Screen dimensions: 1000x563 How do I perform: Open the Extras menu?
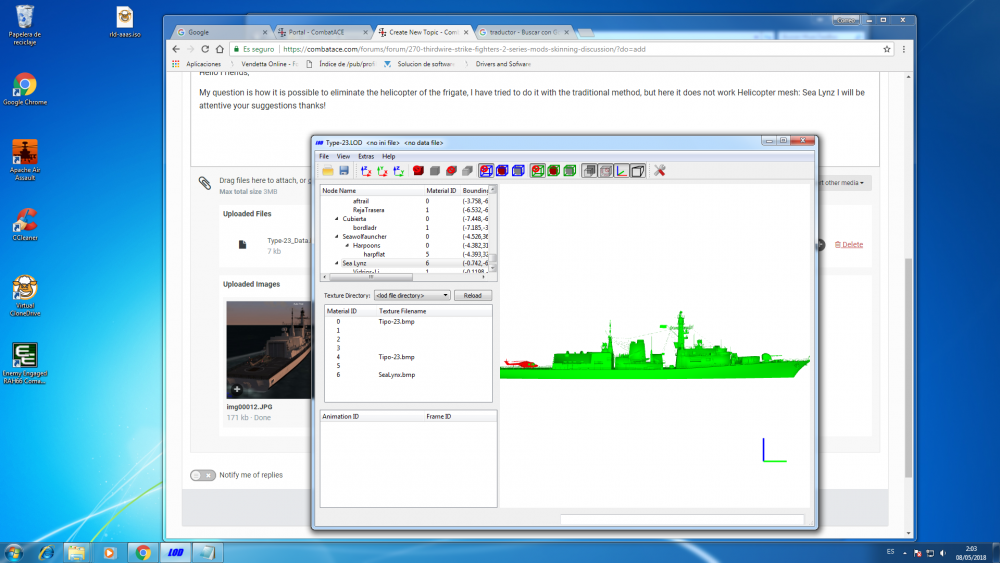click(x=366, y=156)
